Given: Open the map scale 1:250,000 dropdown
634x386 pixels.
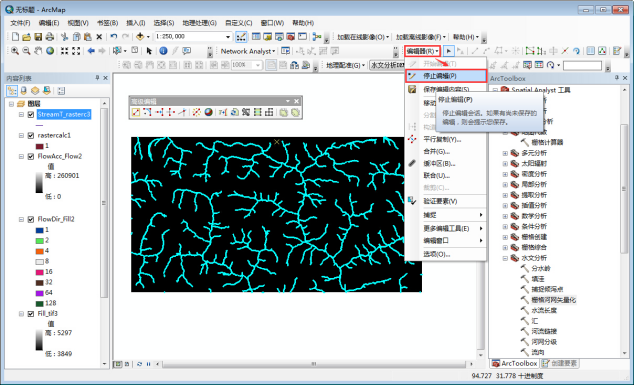Looking at the screenshot, I should coord(228,37).
